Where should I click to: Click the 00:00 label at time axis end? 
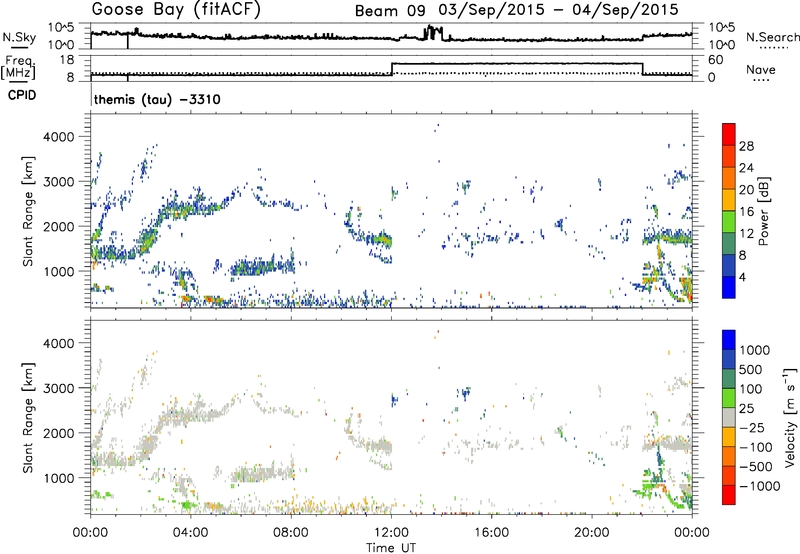(692, 533)
